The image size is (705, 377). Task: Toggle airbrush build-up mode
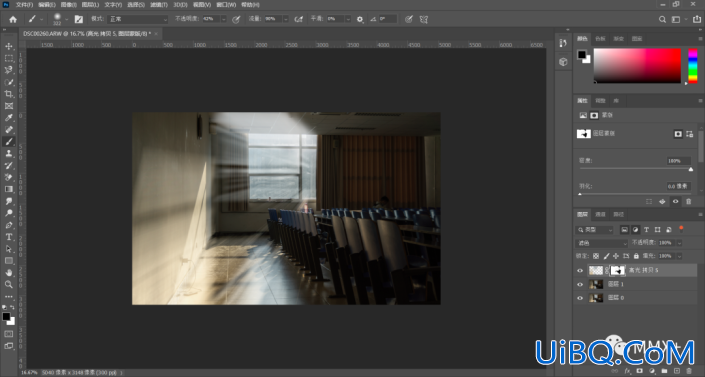pyautogui.click(x=298, y=19)
